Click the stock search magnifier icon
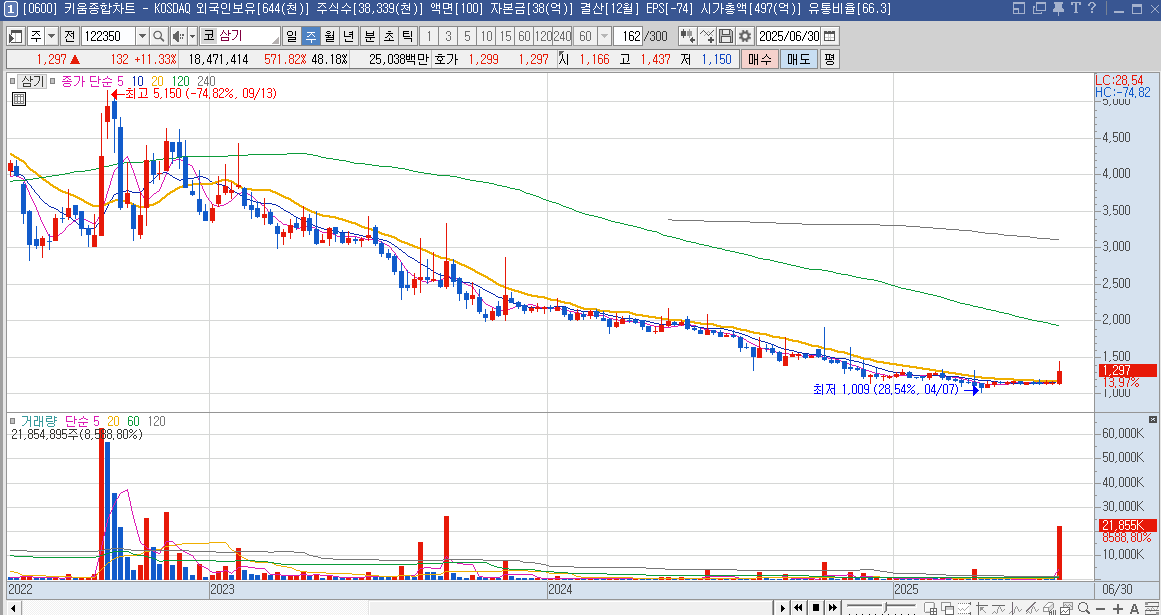 point(159,36)
